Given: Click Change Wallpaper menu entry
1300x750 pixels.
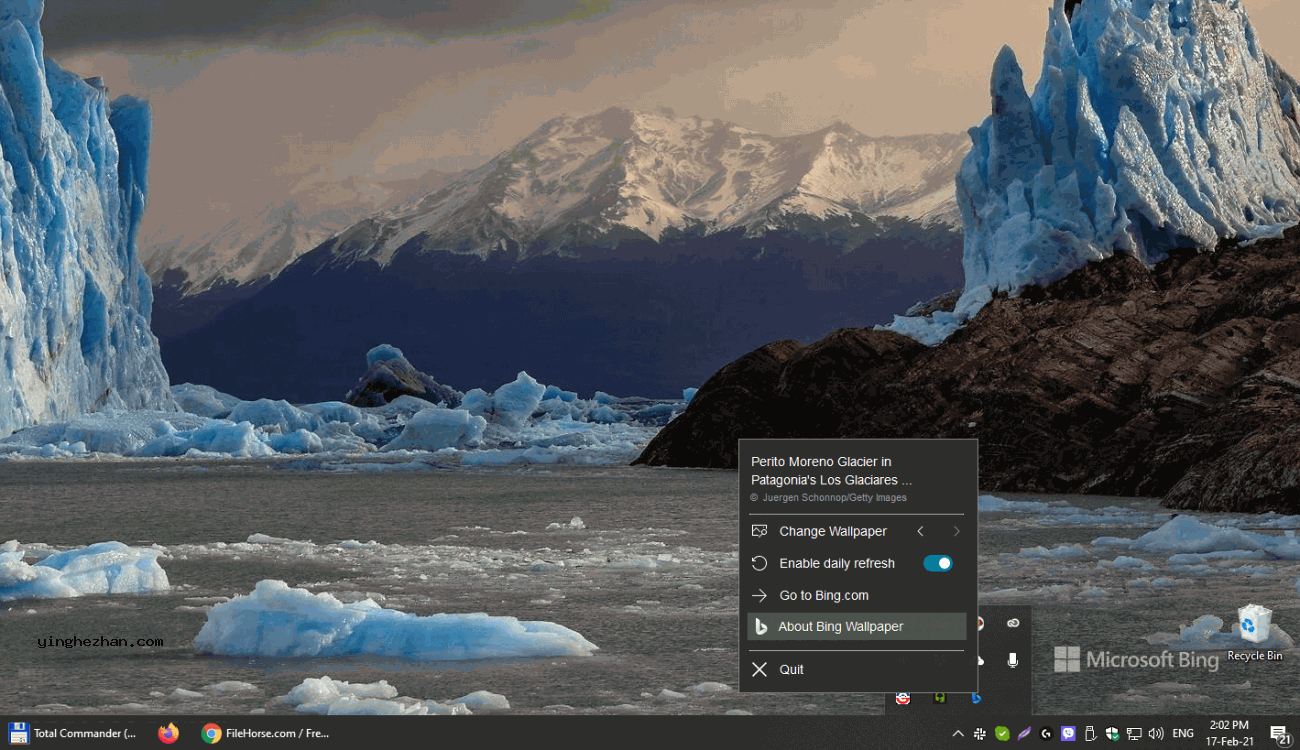Looking at the screenshot, I should (833, 531).
